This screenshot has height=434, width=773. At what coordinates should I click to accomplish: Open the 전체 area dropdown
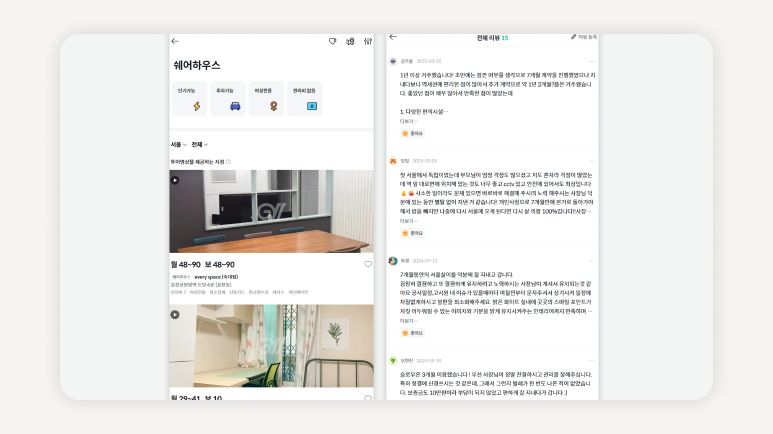[200, 145]
